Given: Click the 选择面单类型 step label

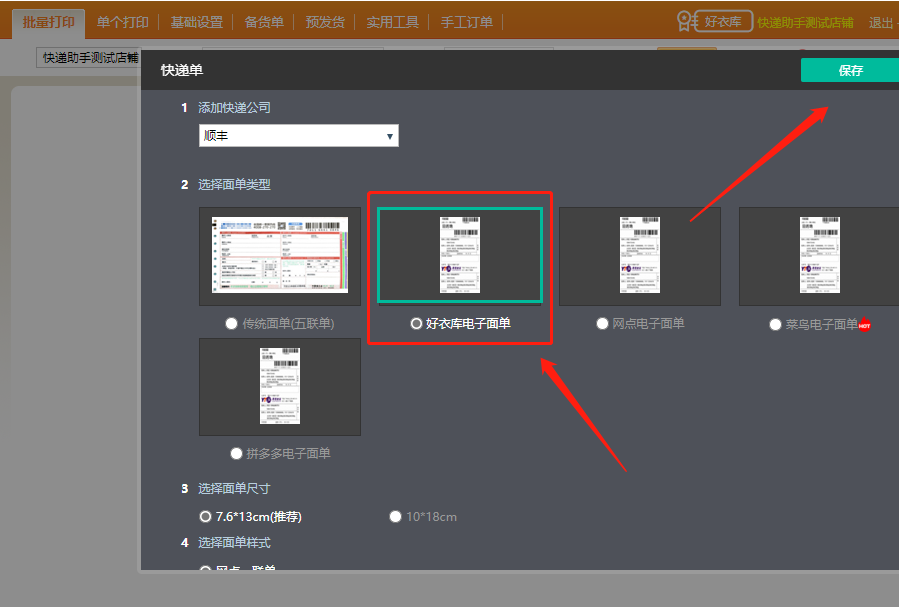Looking at the screenshot, I should 234,185.
